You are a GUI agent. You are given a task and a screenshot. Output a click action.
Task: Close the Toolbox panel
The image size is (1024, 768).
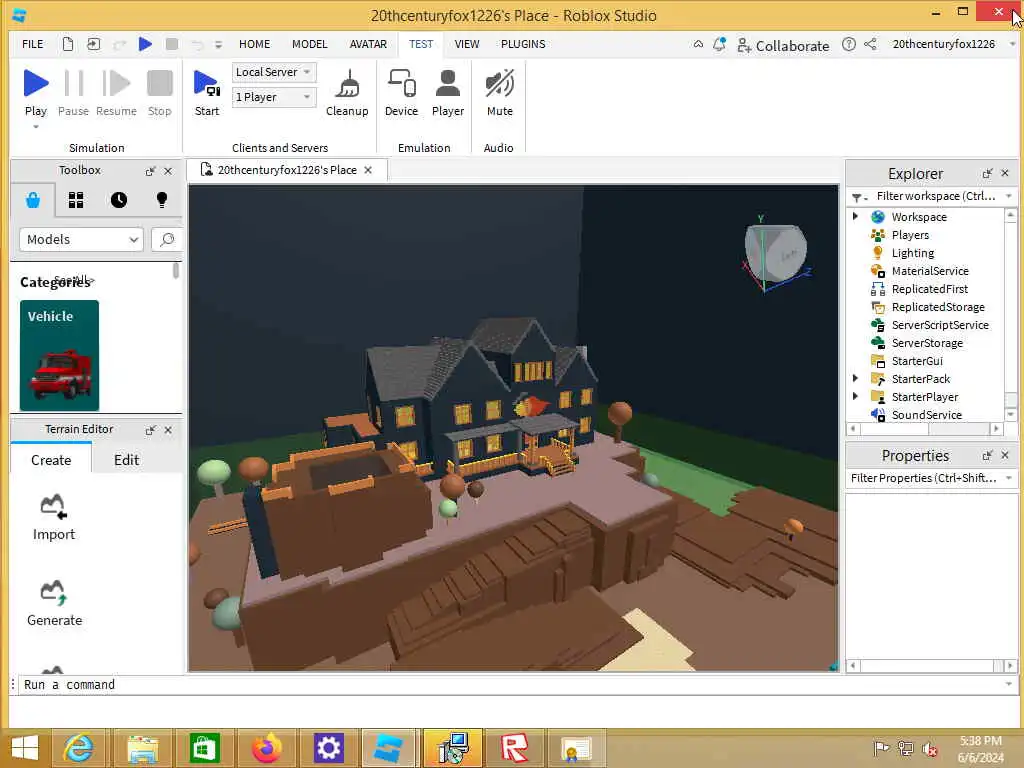tap(168, 171)
